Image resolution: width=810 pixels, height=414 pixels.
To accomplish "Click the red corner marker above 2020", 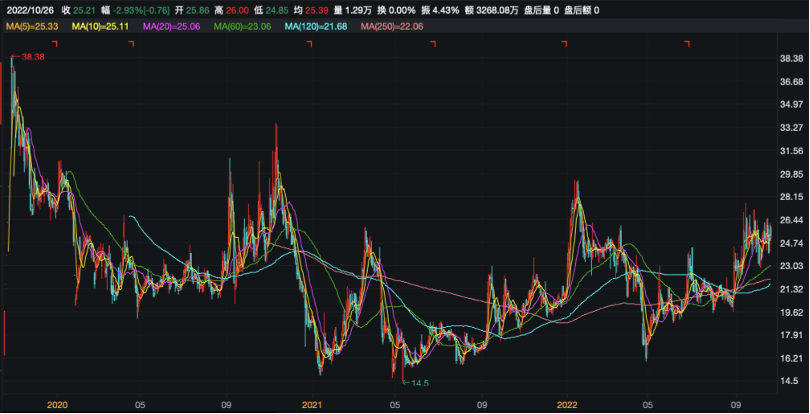I will 55,44.
